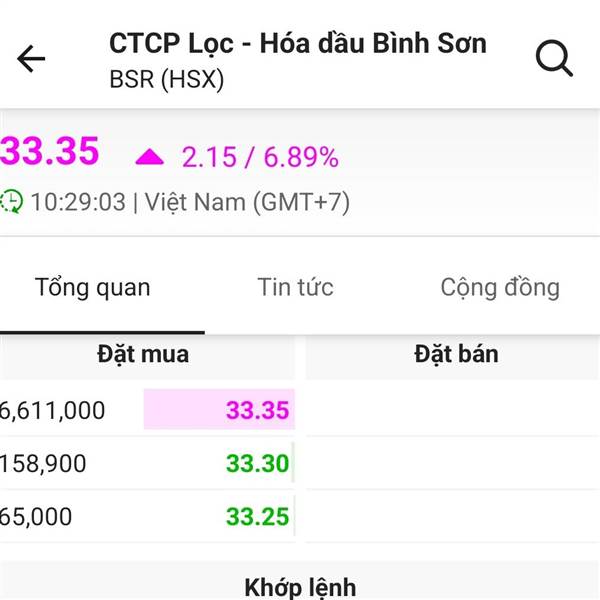The width and height of the screenshot is (600, 600).
Task: Tap the 33.35 bid price cell
Action: [256, 410]
